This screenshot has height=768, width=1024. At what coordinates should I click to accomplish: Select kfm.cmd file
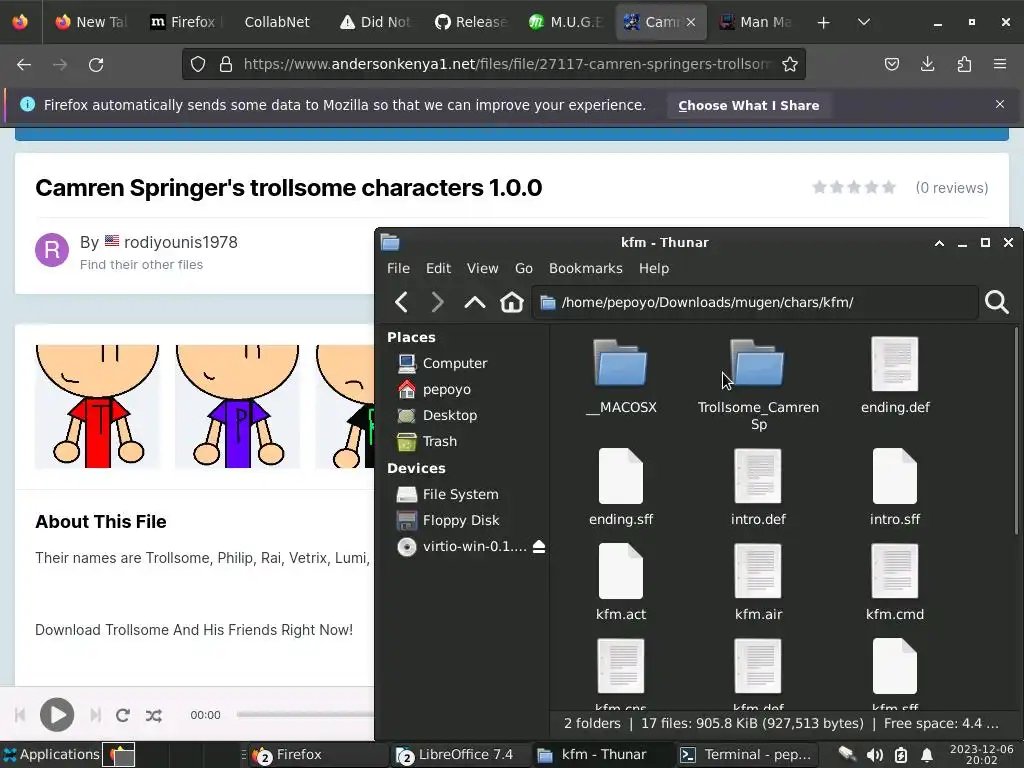tap(895, 583)
